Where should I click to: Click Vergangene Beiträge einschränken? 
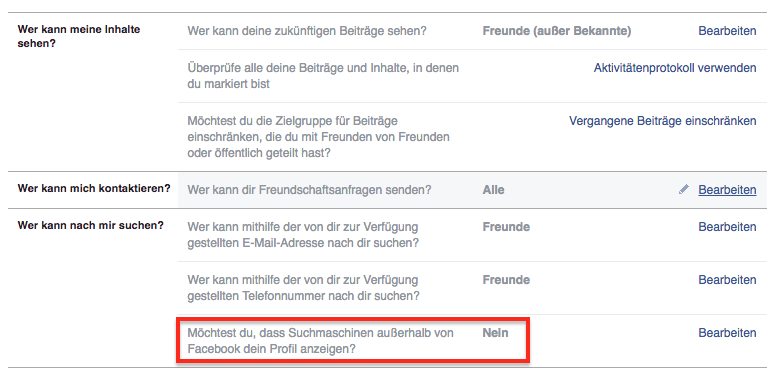[x=662, y=121]
